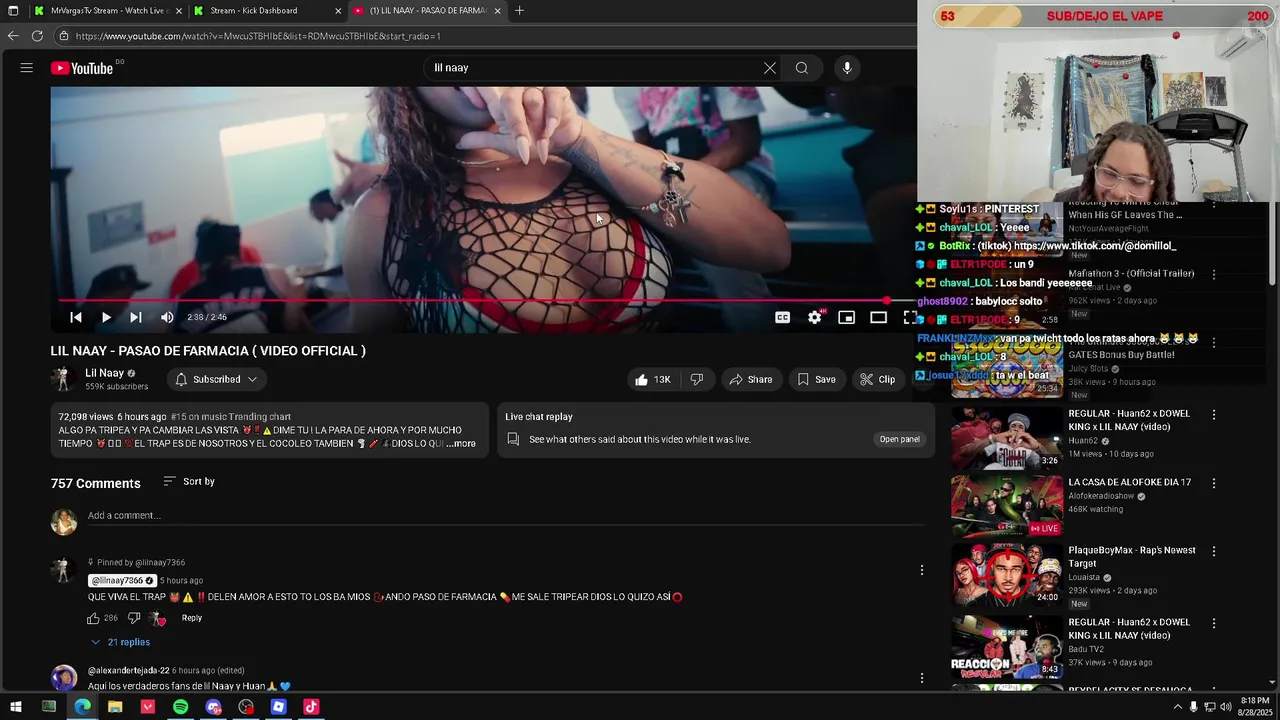Go to YouTube home via the logo

coord(82,68)
